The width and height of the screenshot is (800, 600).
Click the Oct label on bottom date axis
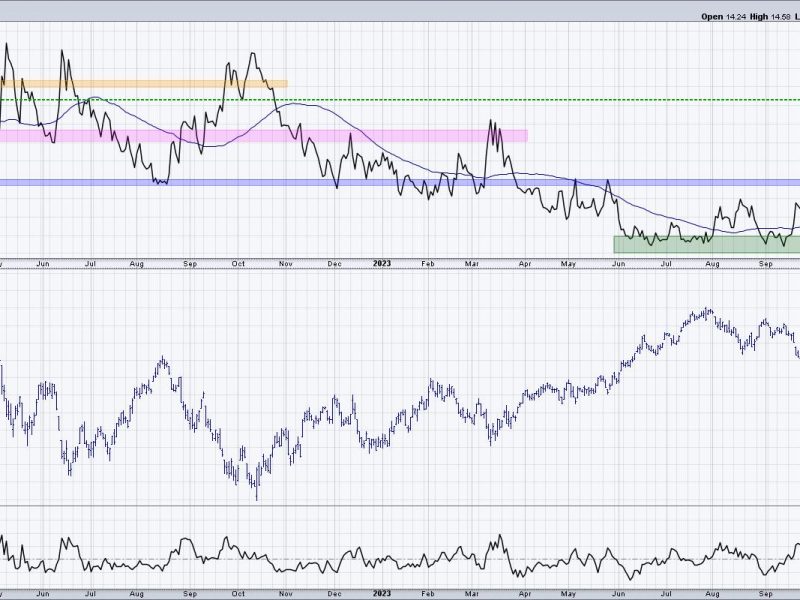(x=238, y=594)
